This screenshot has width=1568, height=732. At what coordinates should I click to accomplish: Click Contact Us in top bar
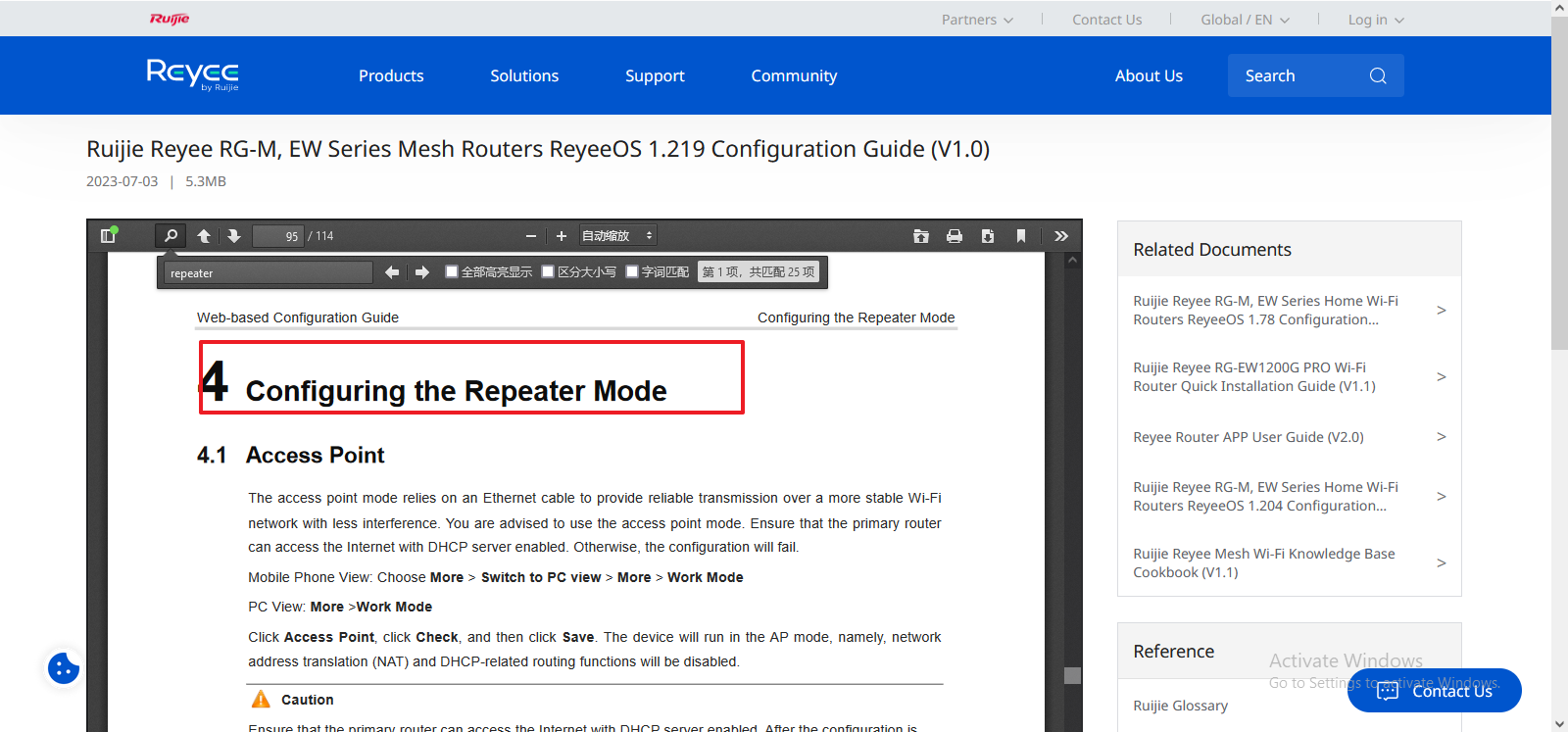(1106, 20)
